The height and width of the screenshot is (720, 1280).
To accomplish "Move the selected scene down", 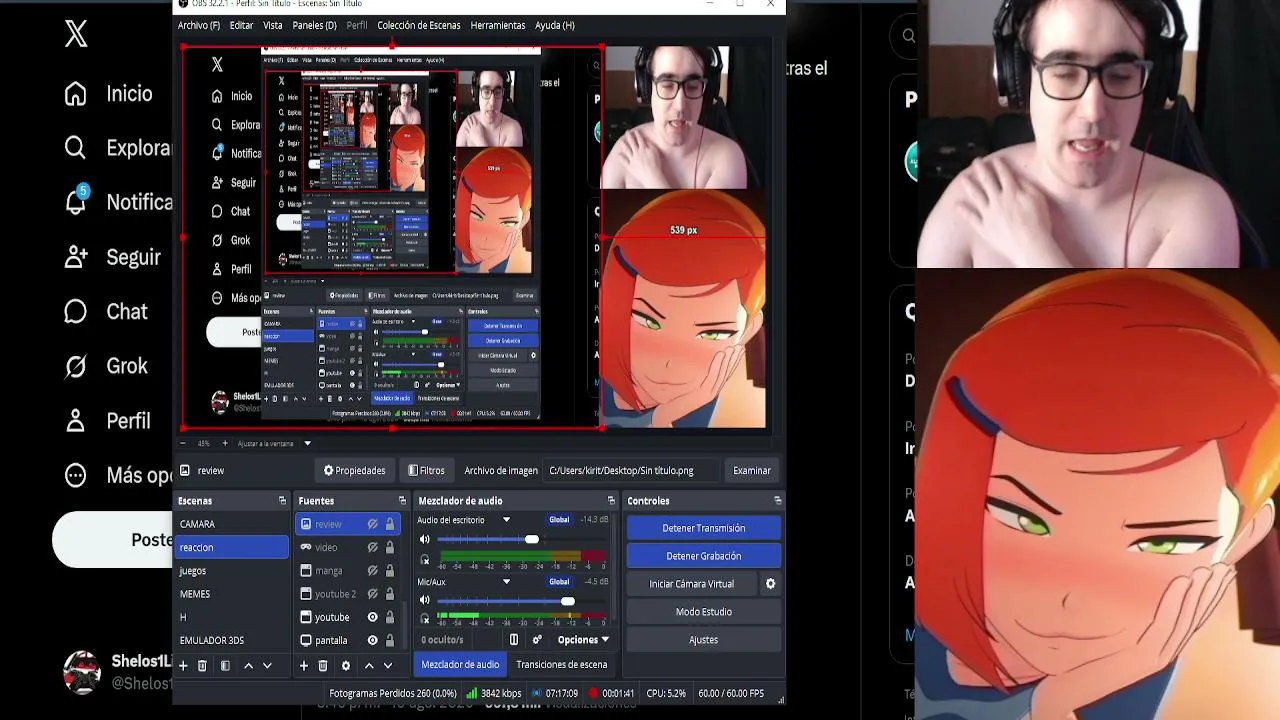I will [x=267, y=666].
